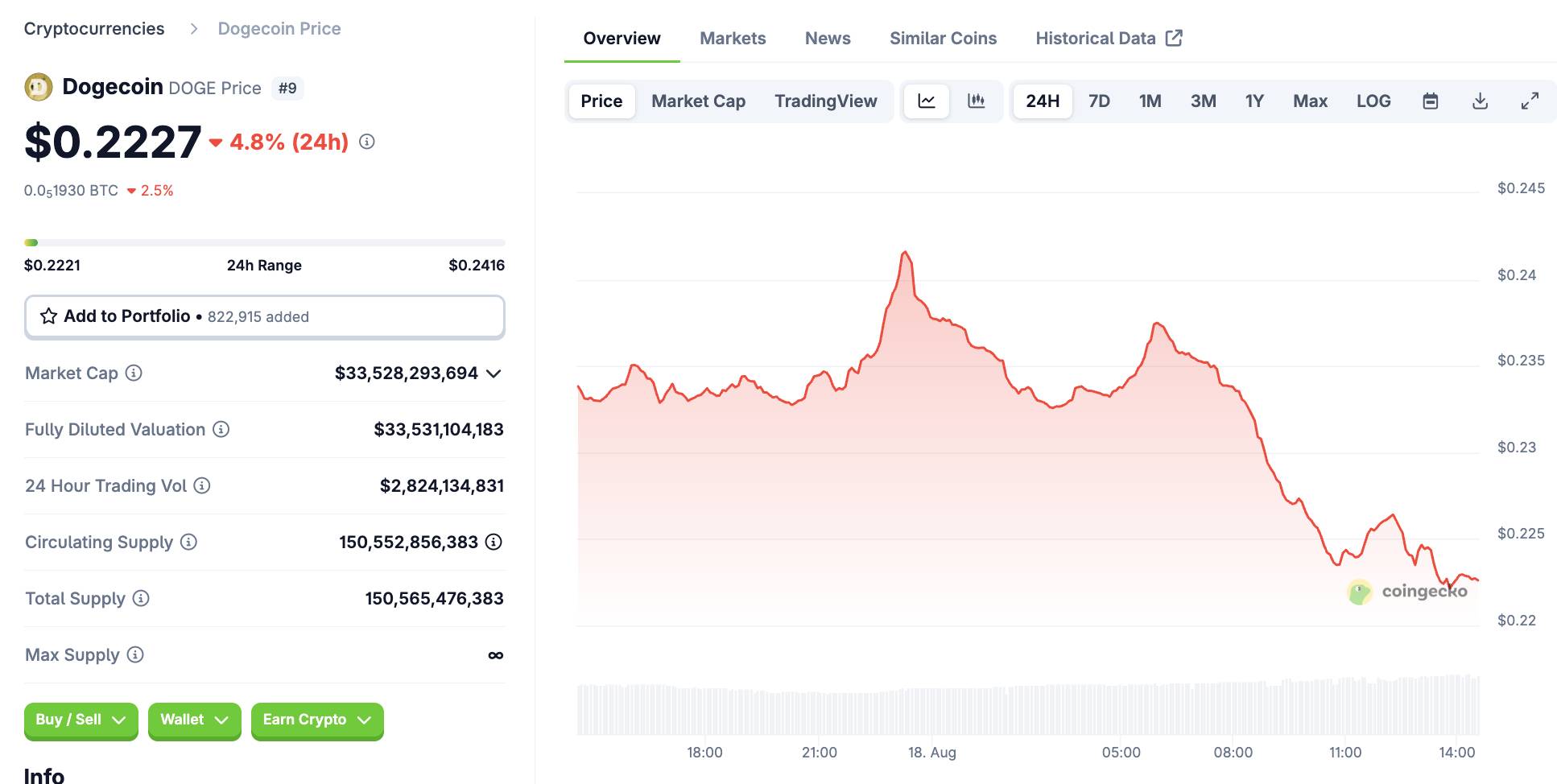Switch to line chart view icon
Screen dimensions: 1557x784
pos(927,101)
